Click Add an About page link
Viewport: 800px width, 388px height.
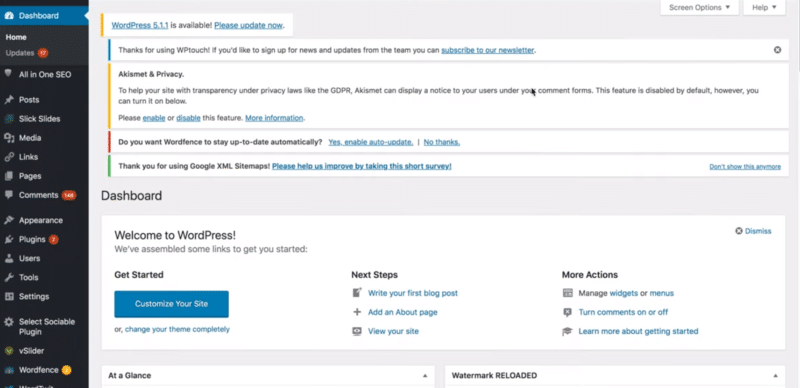(403, 312)
